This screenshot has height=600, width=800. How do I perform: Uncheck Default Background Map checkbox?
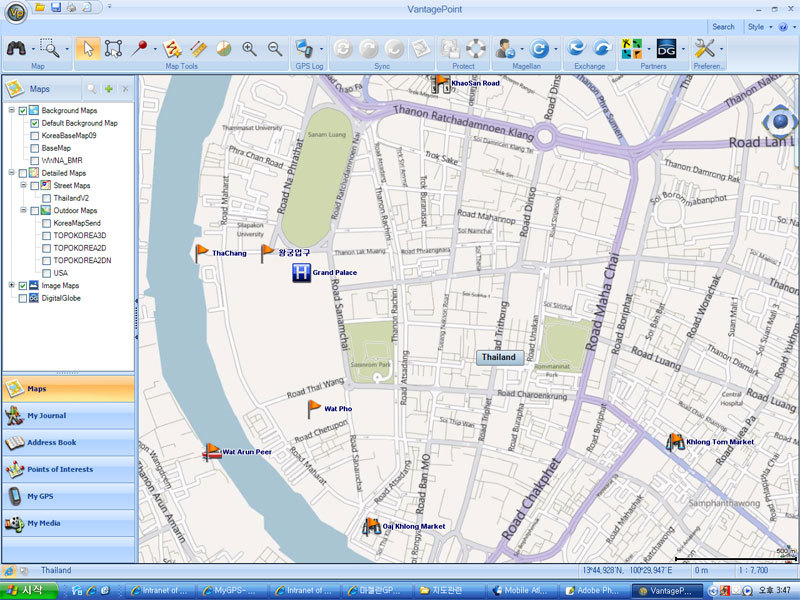(x=35, y=123)
